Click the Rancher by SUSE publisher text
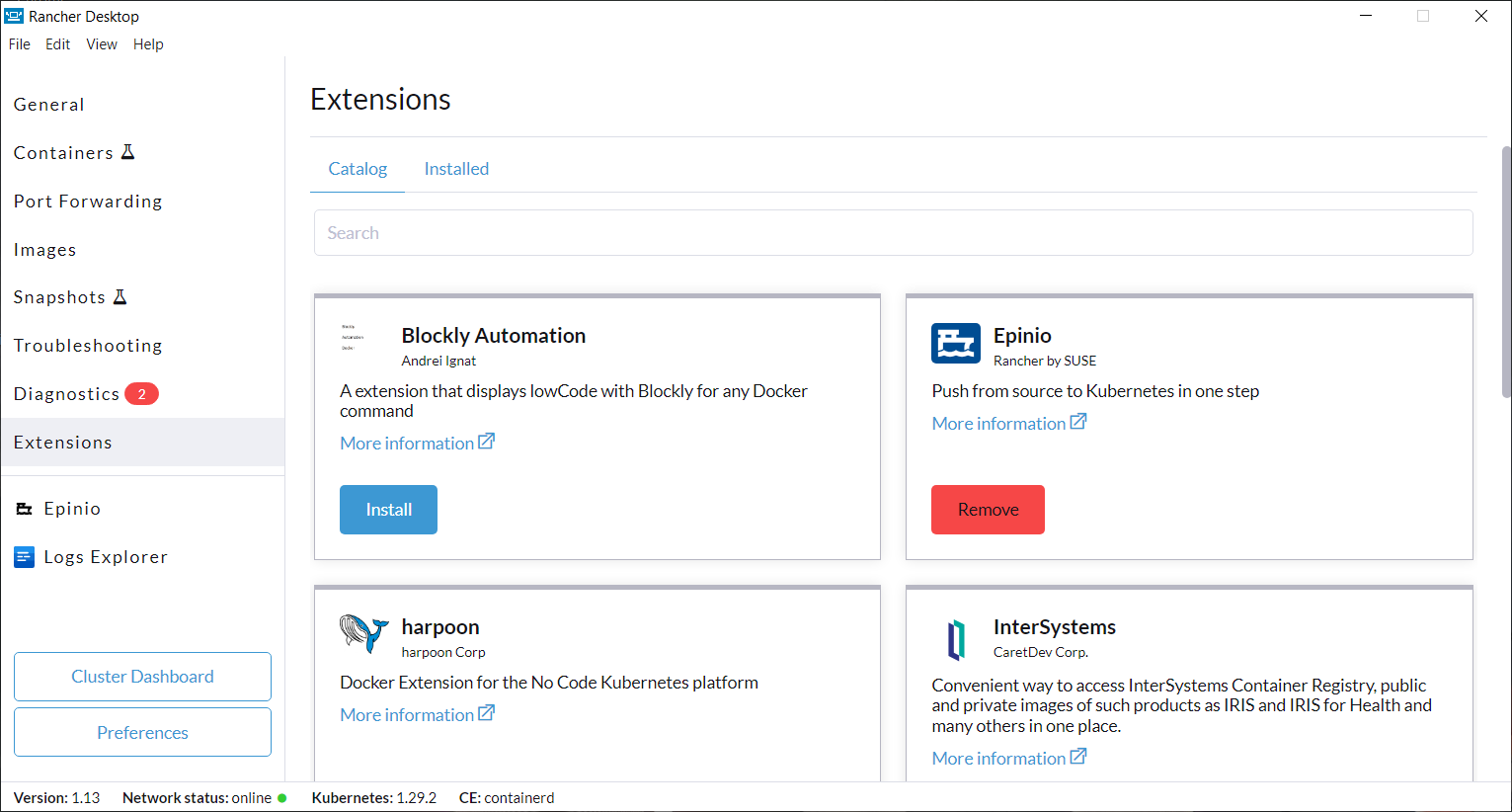This screenshot has height=812, width=1512. (1045, 361)
